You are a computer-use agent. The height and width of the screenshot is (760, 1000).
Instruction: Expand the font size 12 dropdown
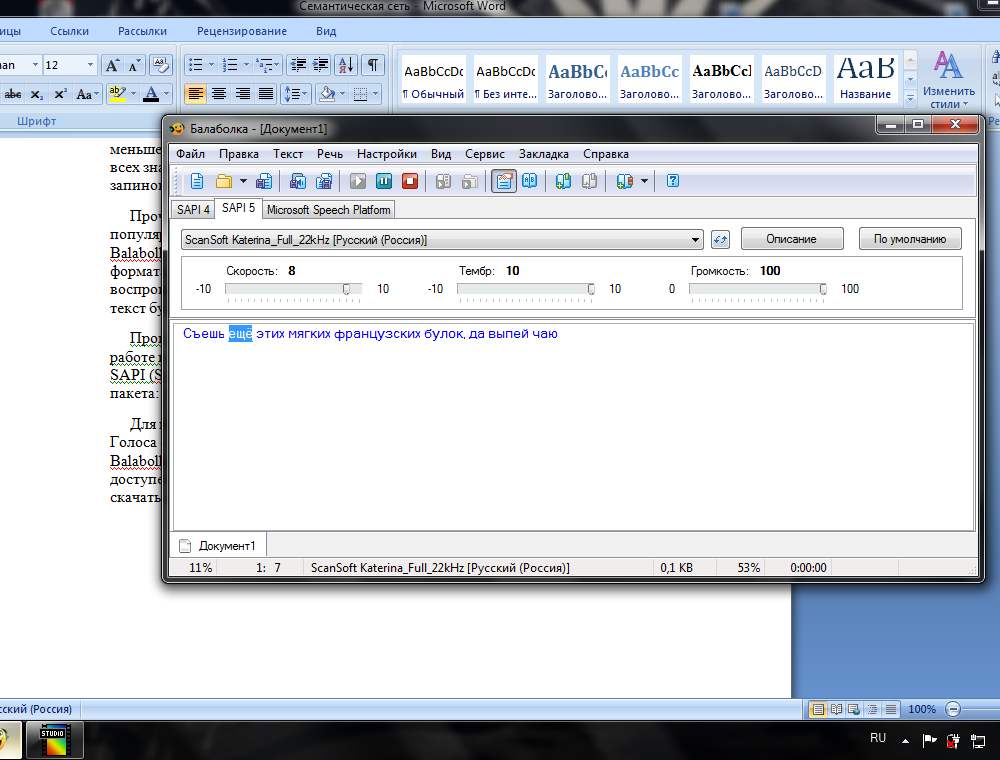click(x=90, y=65)
